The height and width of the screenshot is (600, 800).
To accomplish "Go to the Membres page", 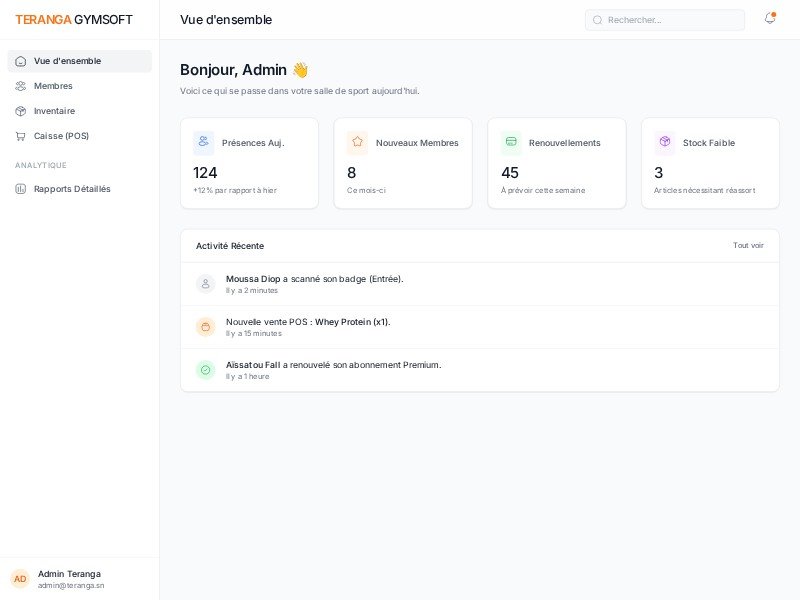I will [53, 86].
